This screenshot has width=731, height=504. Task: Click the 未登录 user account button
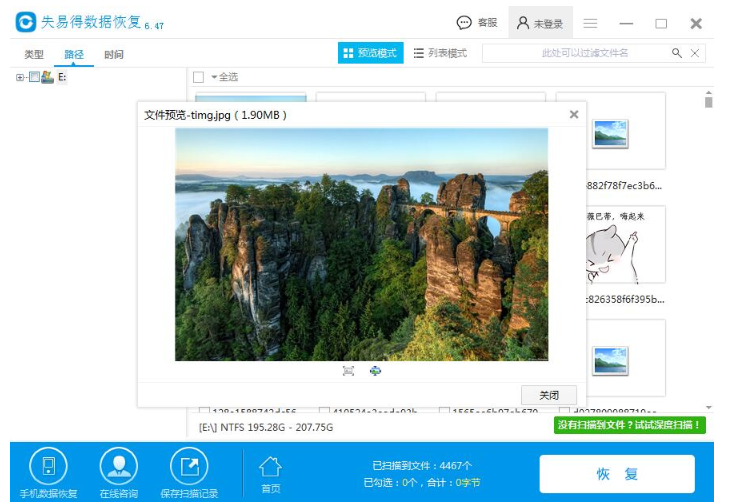coord(540,23)
